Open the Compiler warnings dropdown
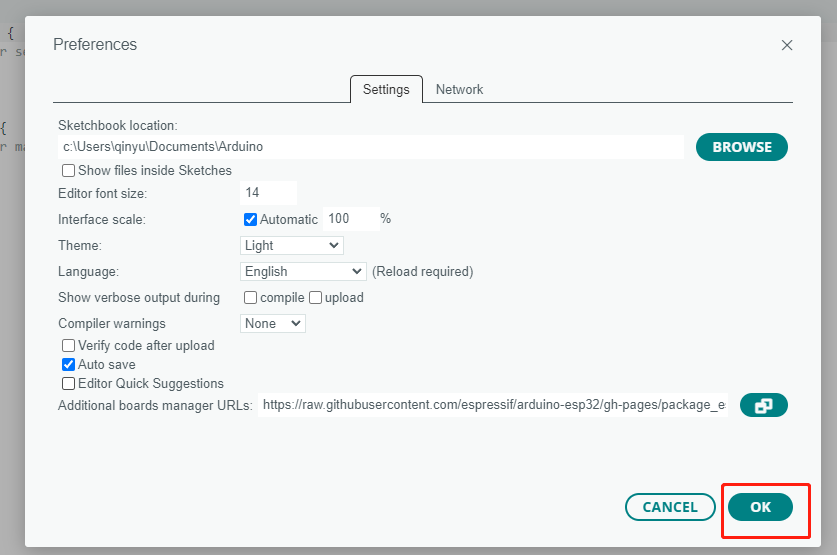This screenshot has height=555, width=837. 273,323
